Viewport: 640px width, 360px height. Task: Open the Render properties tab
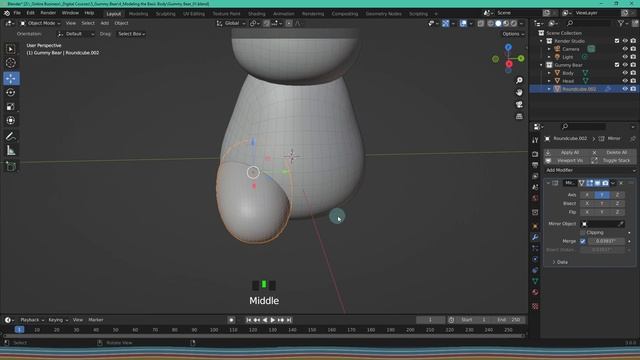(x=535, y=154)
